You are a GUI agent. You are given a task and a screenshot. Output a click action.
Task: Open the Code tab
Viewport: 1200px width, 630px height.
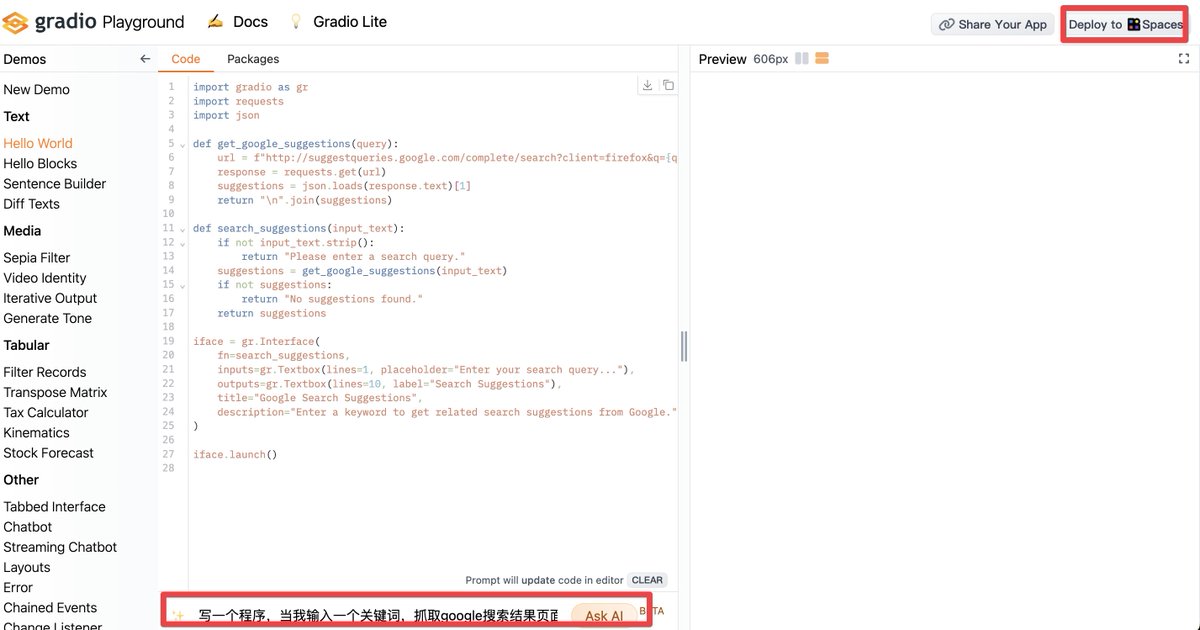coord(186,59)
